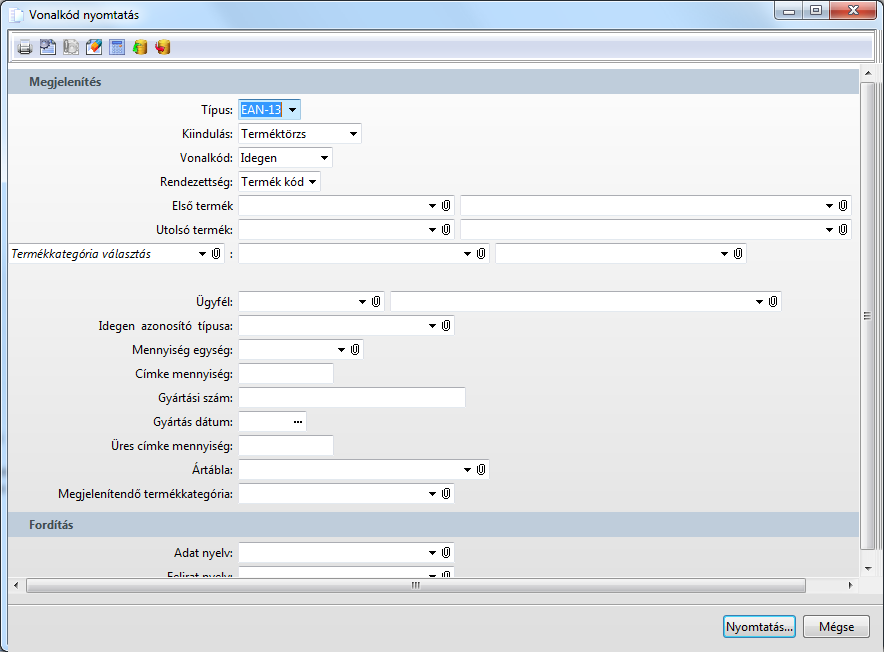Click the vertical scrollbar thumb

(868, 316)
